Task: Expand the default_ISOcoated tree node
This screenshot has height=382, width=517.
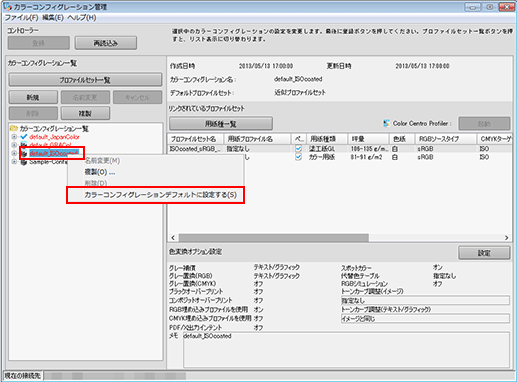Action: tap(14, 153)
